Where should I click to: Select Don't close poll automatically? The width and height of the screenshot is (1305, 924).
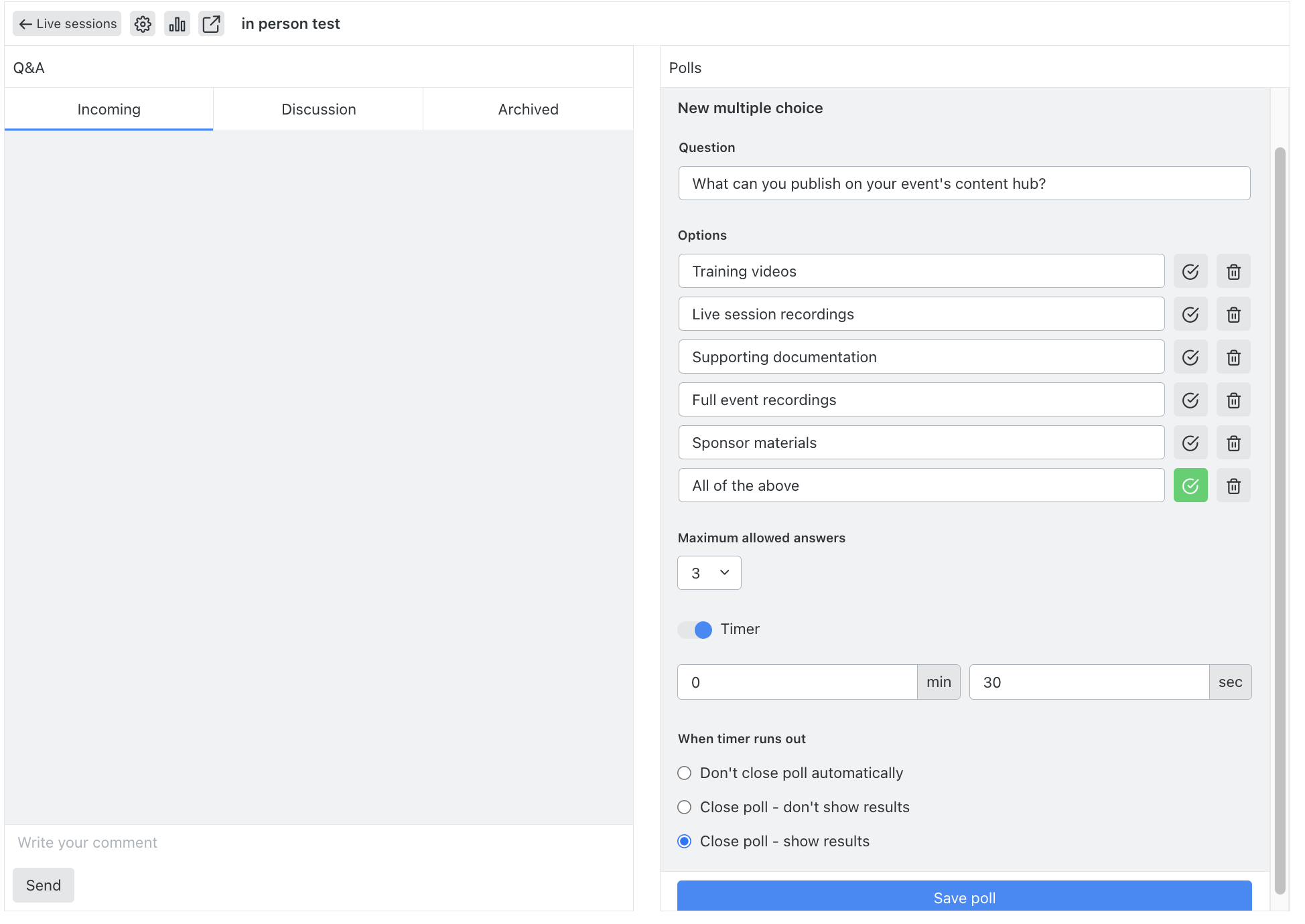pos(684,773)
